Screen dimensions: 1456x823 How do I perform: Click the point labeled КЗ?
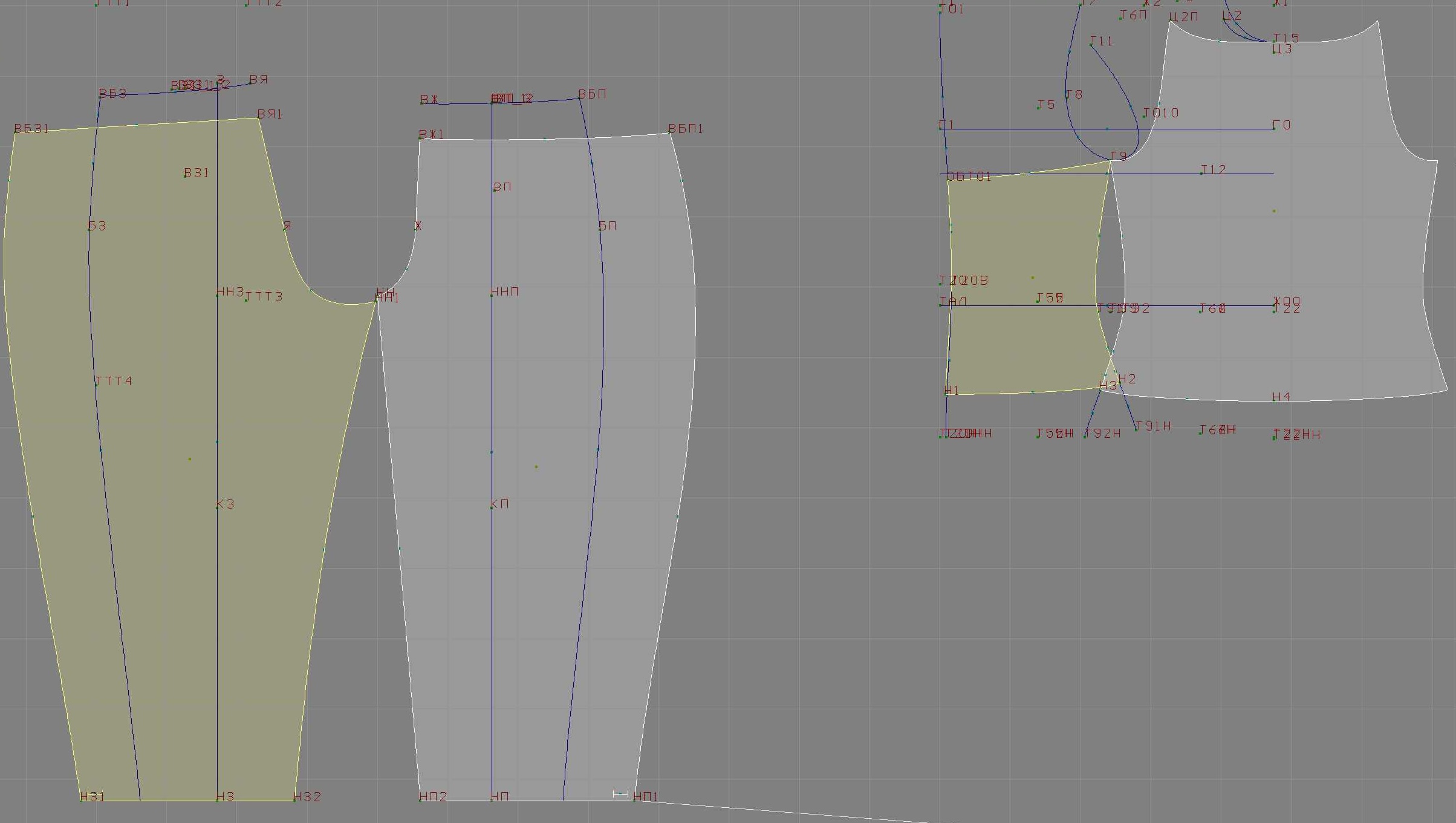point(218,507)
